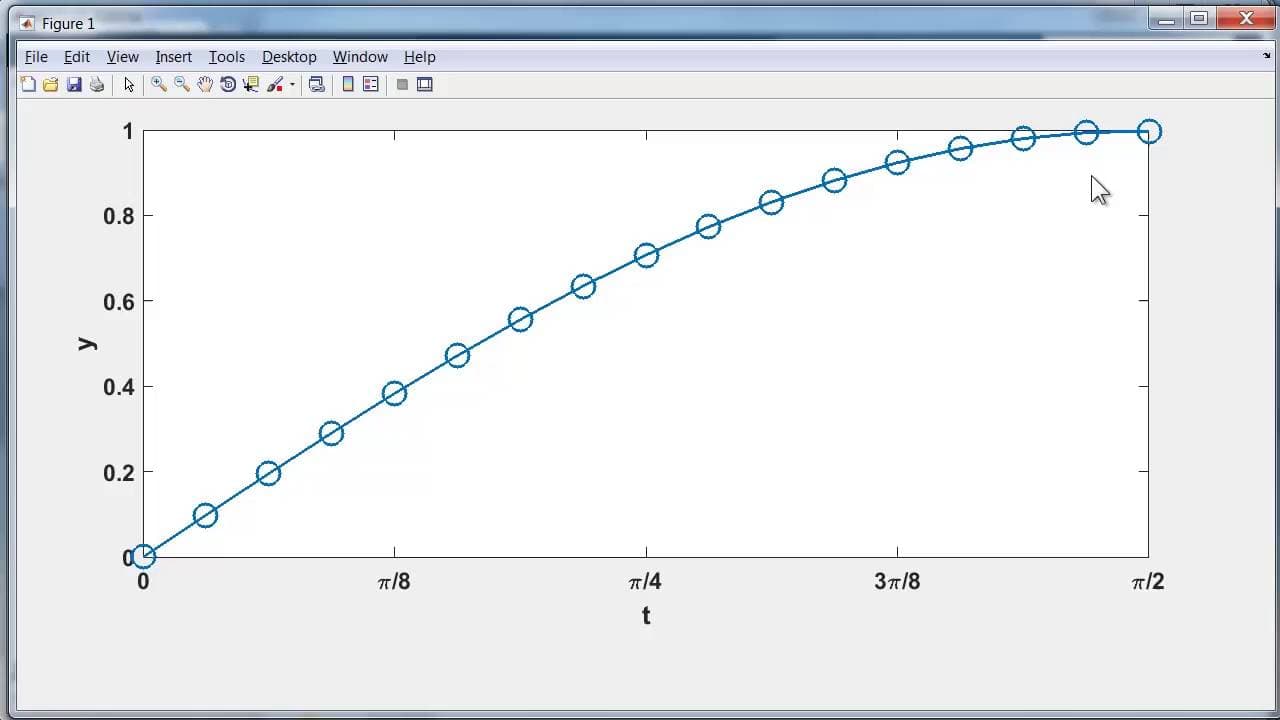Toggle the Insert Colorbar button
Image resolution: width=1280 pixels, height=720 pixels.
click(x=348, y=85)
